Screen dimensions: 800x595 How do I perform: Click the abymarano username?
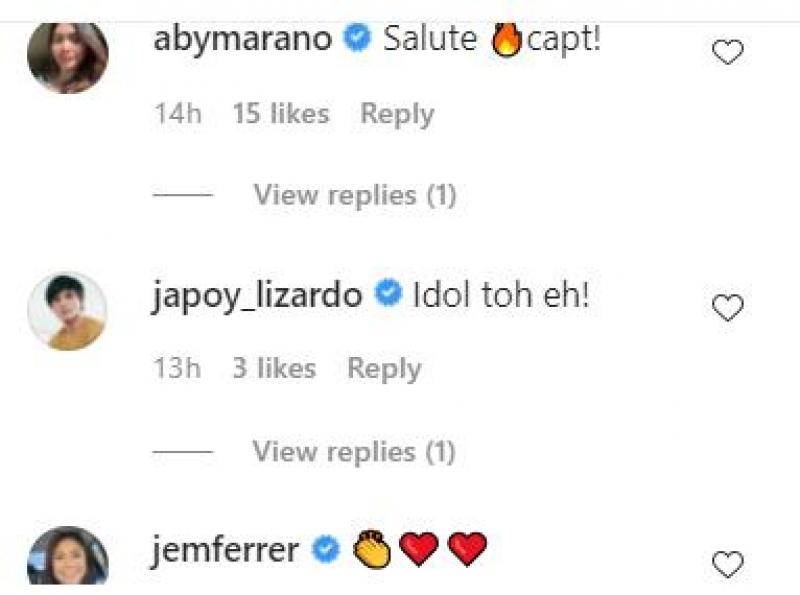pos(242,39)
